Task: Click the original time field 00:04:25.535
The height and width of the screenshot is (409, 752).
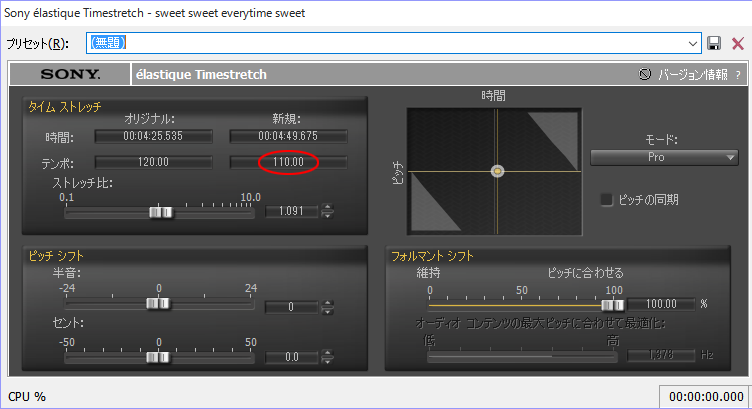Action: click(x=153, y=136)
